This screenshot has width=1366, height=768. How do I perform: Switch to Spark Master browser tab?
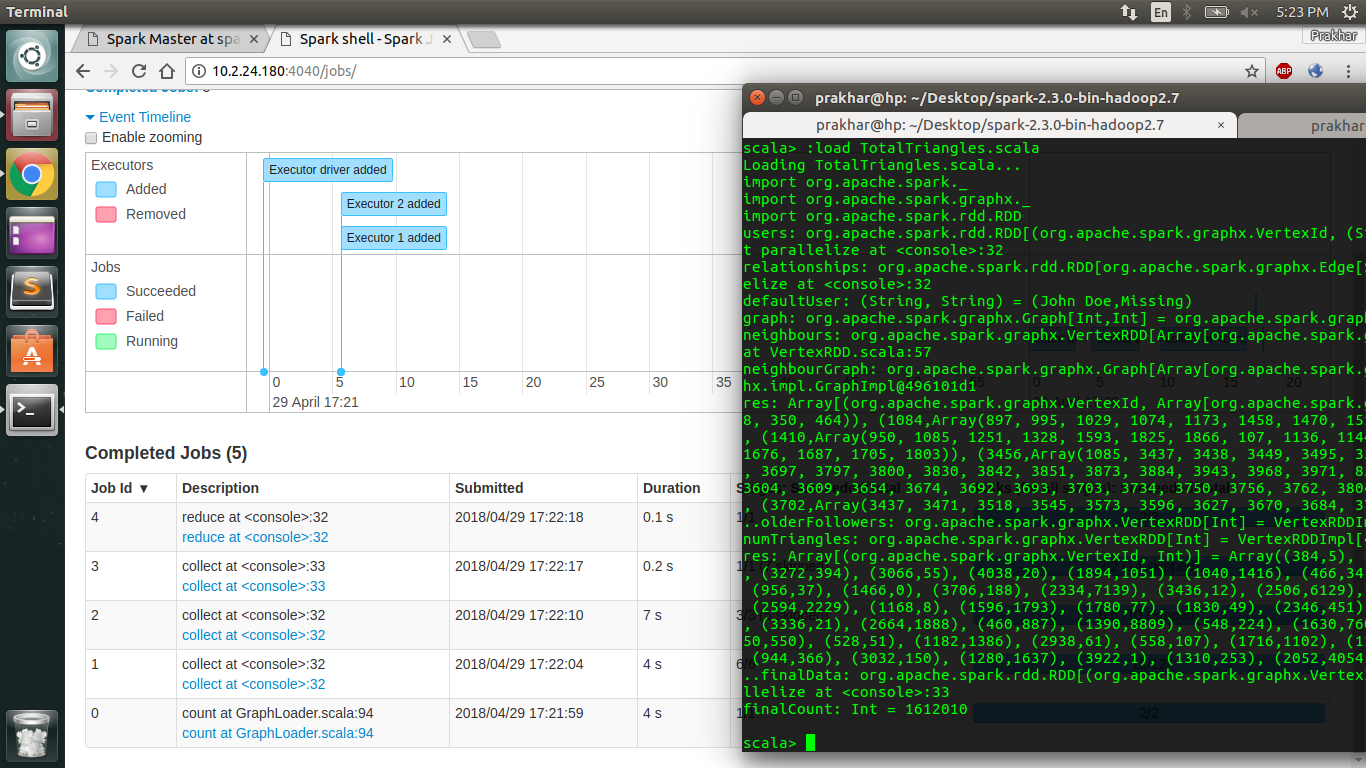pos(170,39)
